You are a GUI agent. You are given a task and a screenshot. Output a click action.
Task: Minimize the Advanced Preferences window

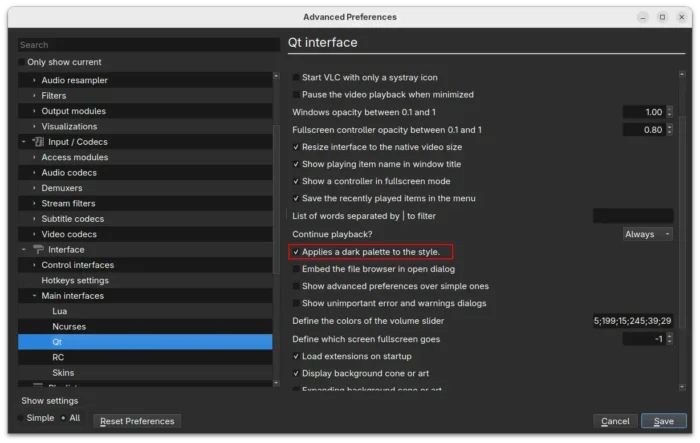[x=643, y=17]
